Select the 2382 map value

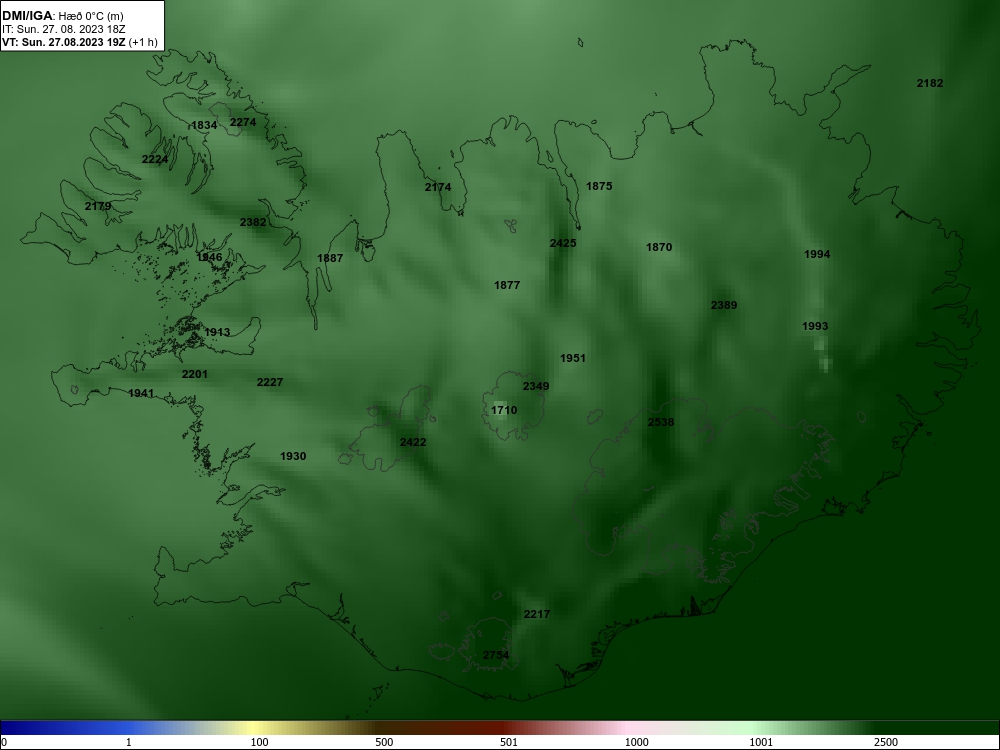pyautogui.click(x=253, y=222)
